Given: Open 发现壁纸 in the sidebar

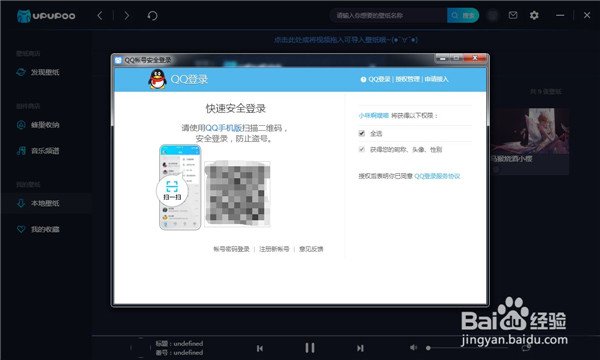Looking at the screenshot, I should pos(46,72).
